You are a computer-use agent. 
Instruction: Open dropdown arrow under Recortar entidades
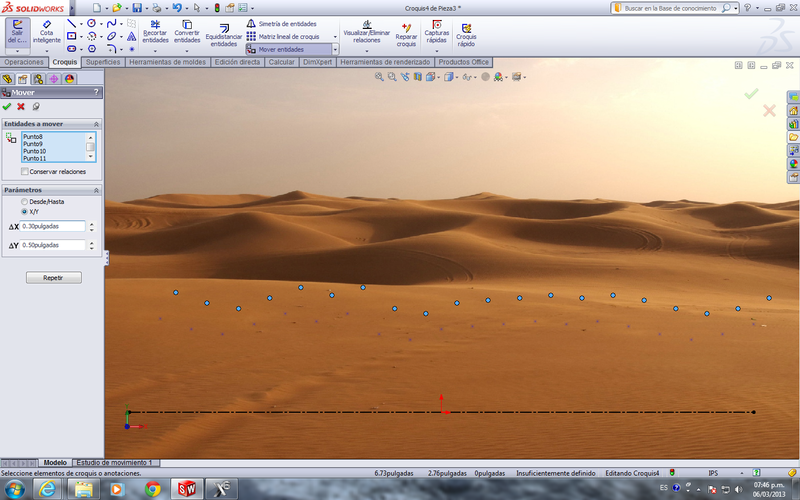point(155,51)
